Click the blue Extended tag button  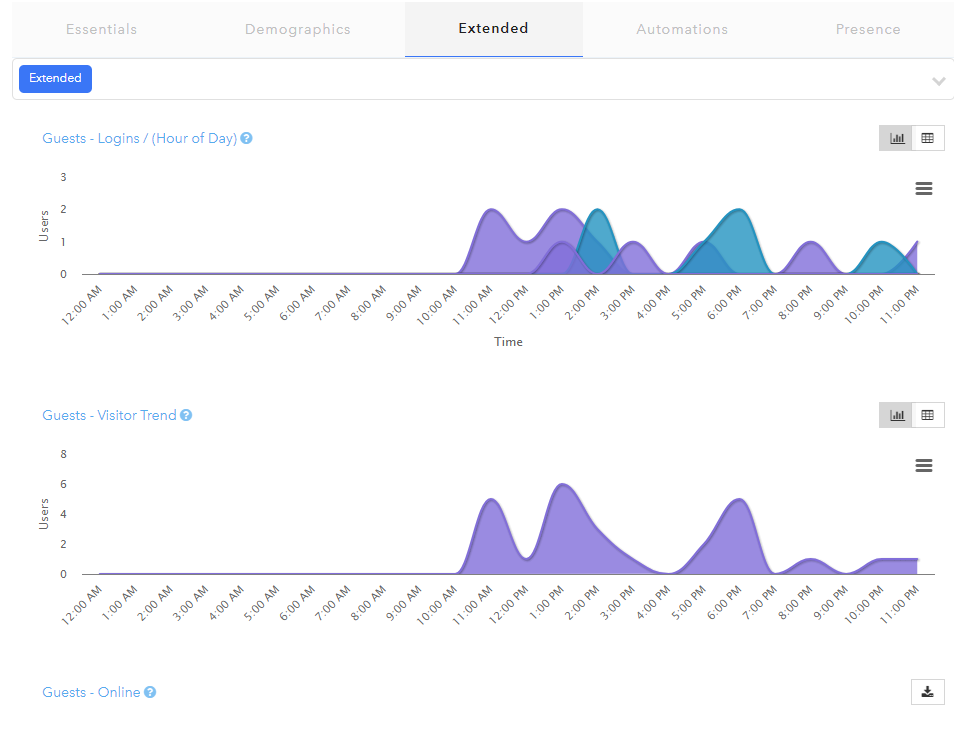55,78
